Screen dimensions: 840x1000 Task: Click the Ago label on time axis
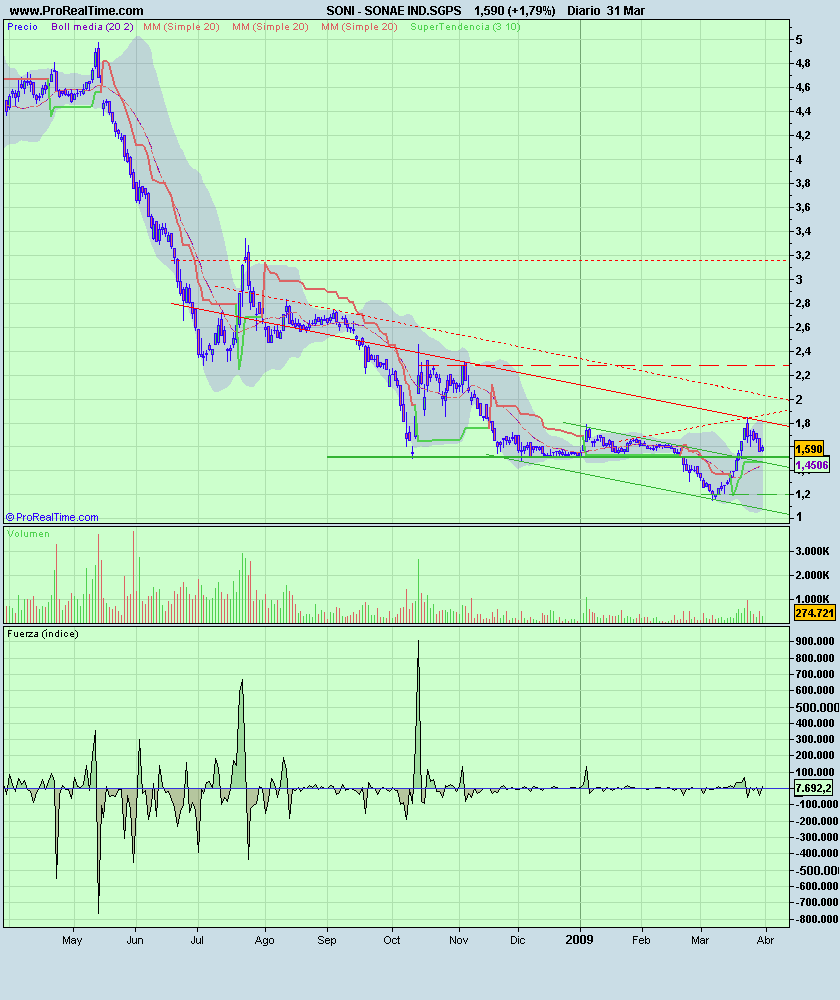pyautogui.click(x=264, y=940)
